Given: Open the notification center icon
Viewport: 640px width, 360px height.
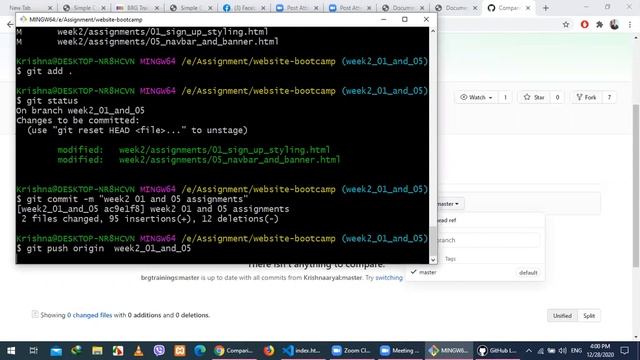Looking at the screenshot, I should (624, 350).
